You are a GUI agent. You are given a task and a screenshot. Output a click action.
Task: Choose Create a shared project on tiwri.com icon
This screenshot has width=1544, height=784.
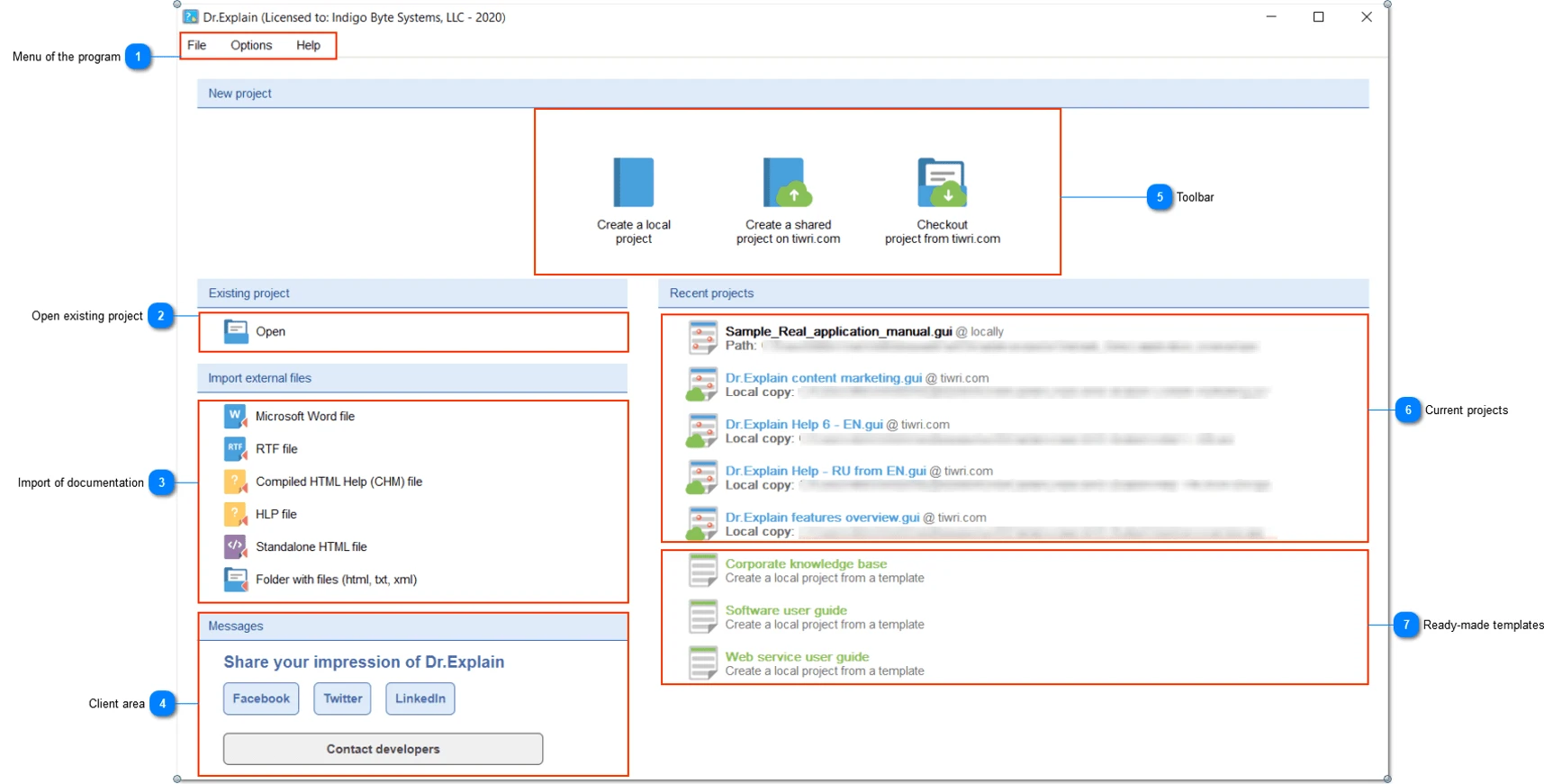788,183
